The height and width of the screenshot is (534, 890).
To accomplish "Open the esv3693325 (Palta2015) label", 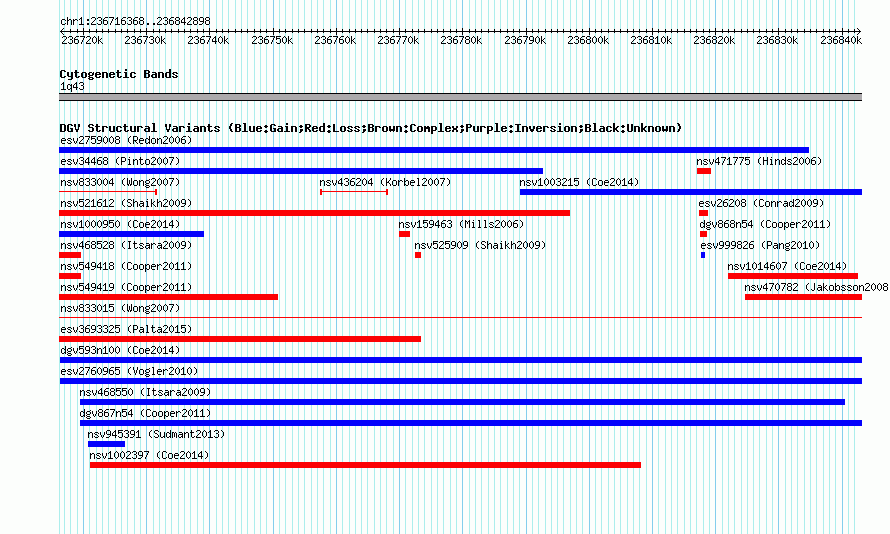I will click(x=126, y=329).
